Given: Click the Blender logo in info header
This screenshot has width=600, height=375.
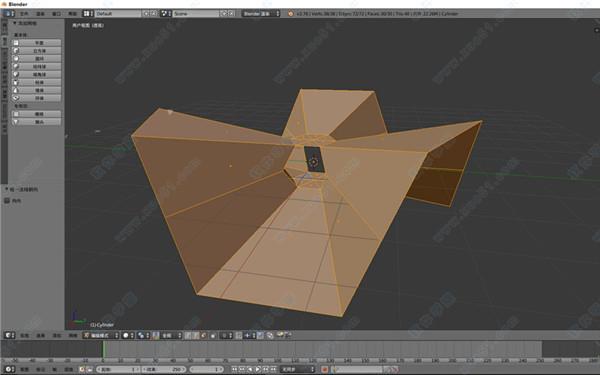Looking at the screenshot, I should pyautogui.click(x=290, y=13).
